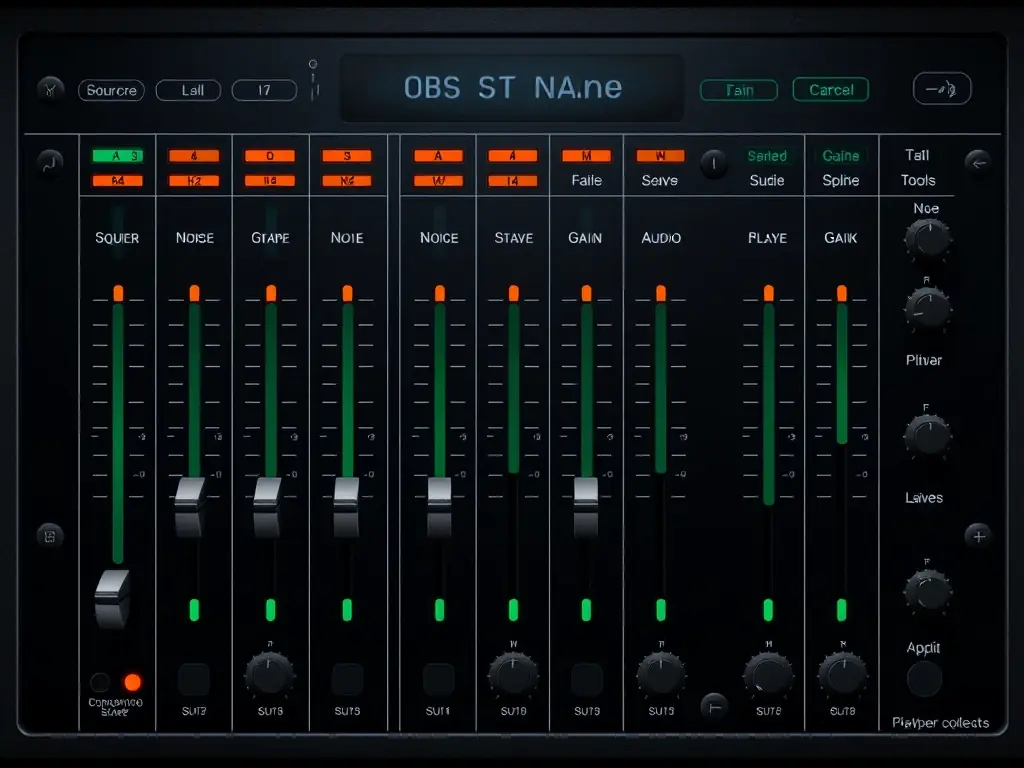Click the orange record dot on SQUIER

click(133, 682)
